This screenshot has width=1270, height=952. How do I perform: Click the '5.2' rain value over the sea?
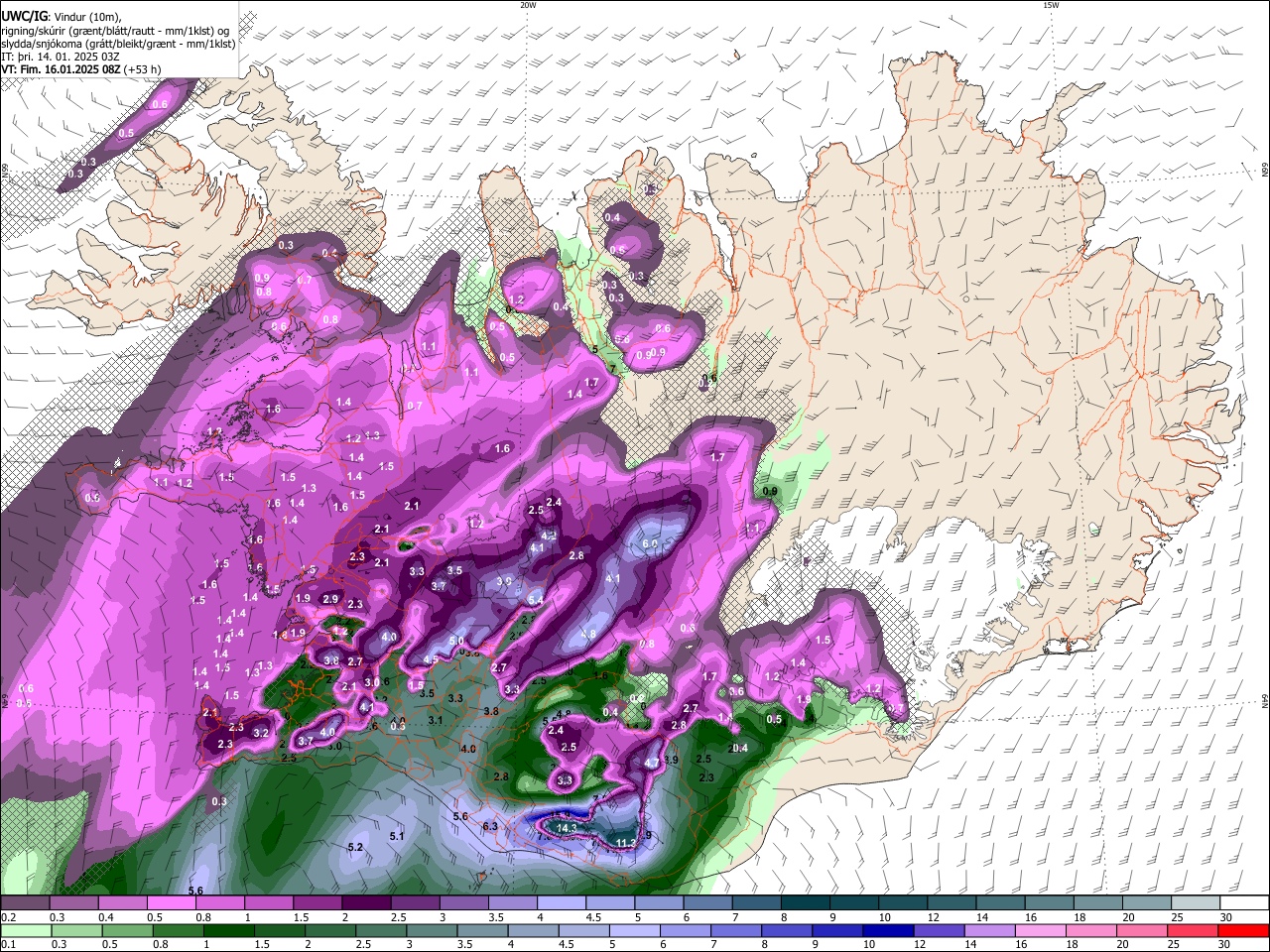point(355,847)
